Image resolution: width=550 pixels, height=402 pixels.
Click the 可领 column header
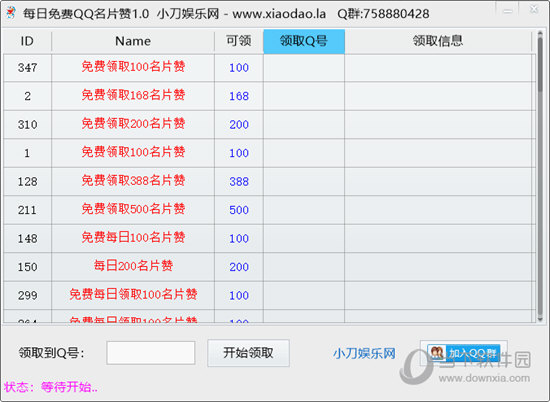(x=239, y=41)
